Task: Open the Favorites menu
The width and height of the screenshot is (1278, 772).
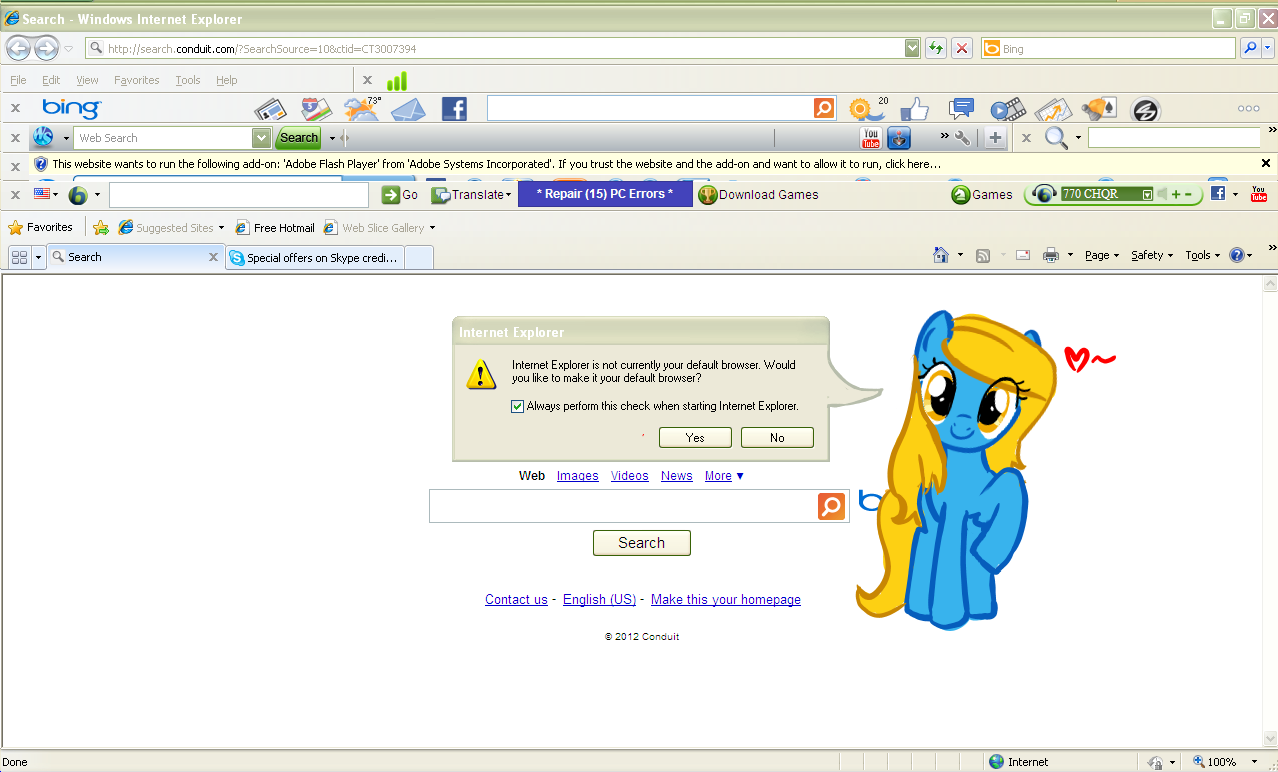Action: 137,80
